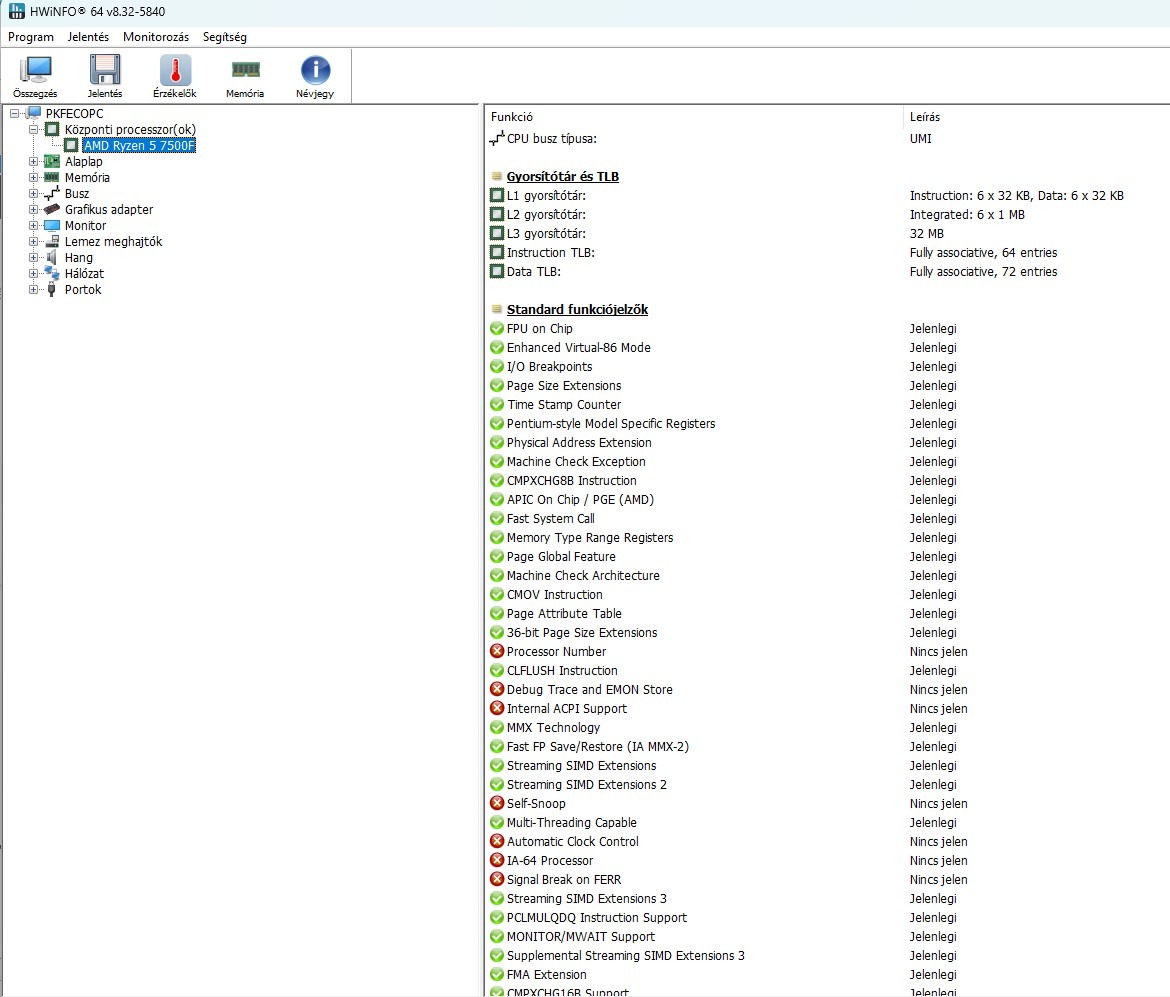Click the HWiNFO app icon in title bar
The width and height of the screenshot is (1170, 997).
(x=16, y=11)
